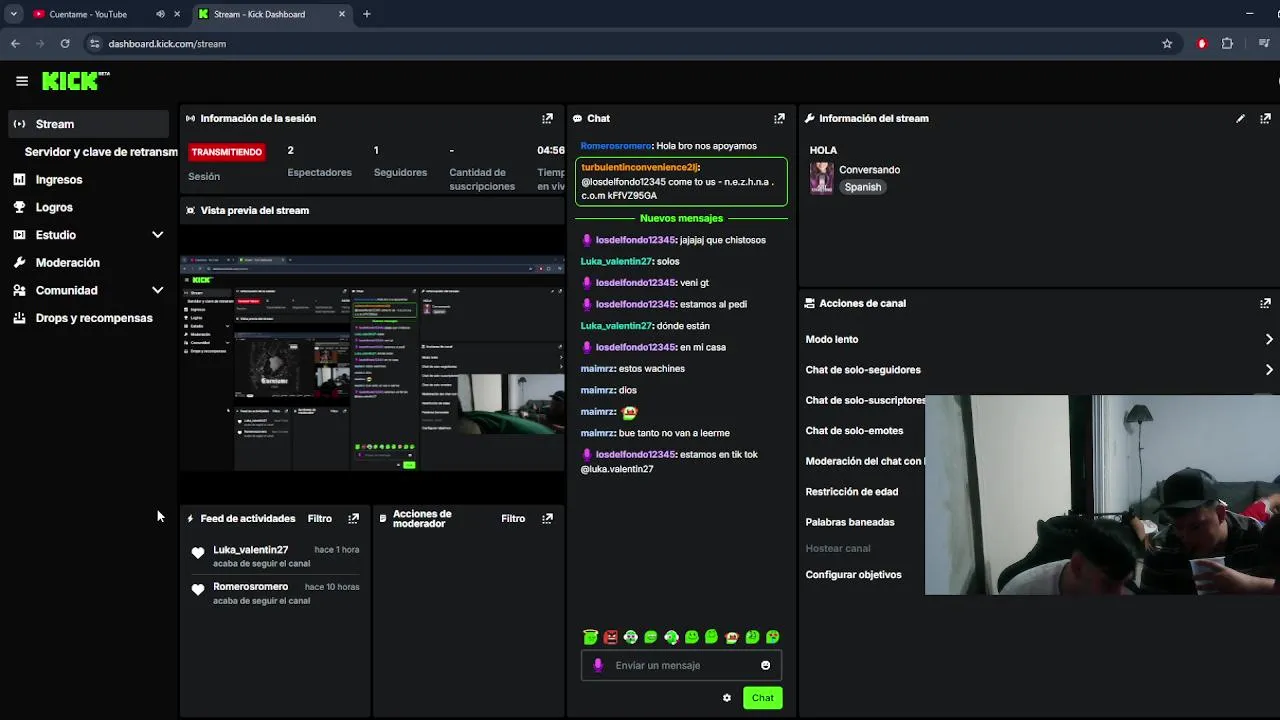Expand the Estudio sidebar section

click(157, 235)
